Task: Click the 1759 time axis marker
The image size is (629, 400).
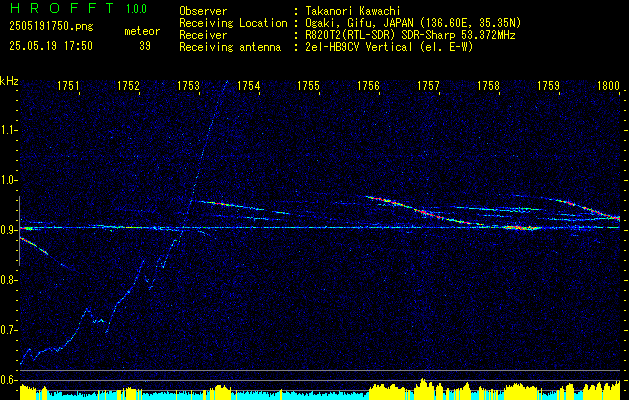Action: [x=548, y=86]
